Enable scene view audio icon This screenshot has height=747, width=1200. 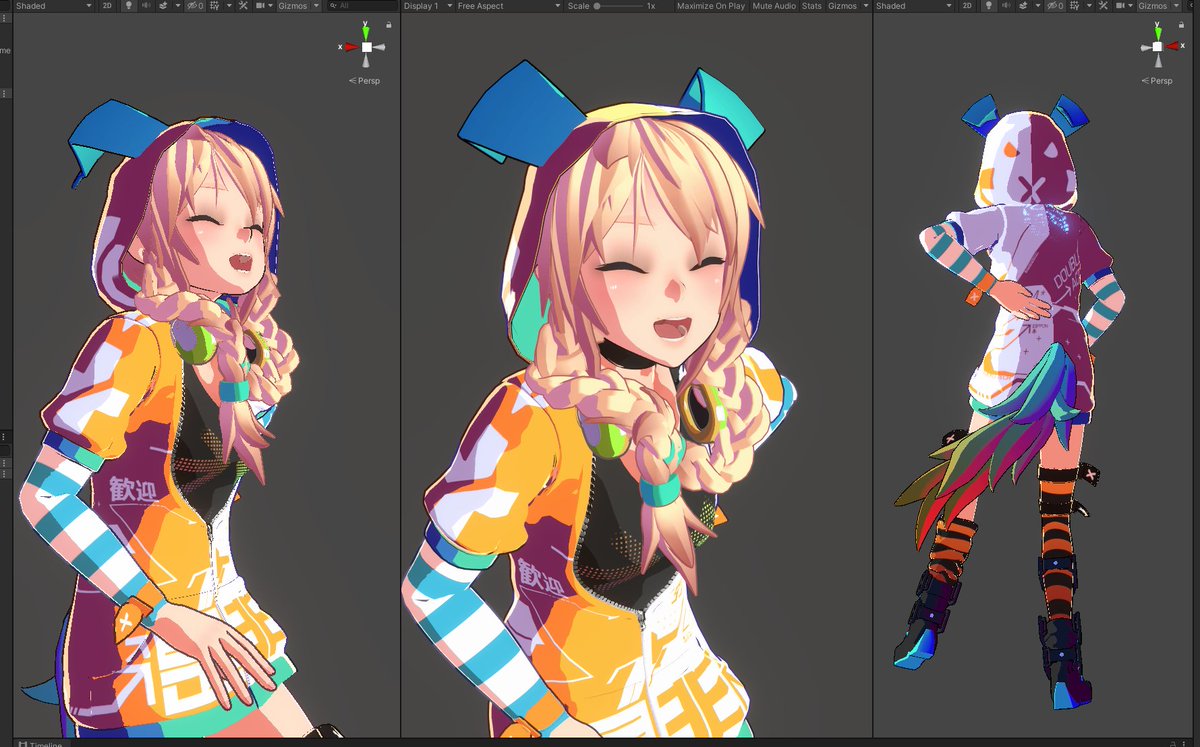(x=147, y=6)
